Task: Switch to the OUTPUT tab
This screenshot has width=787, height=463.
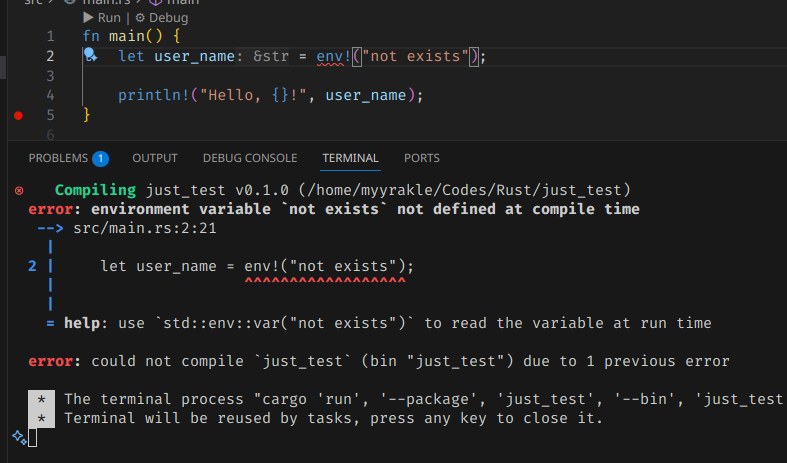Action: [x=155, y=158]
